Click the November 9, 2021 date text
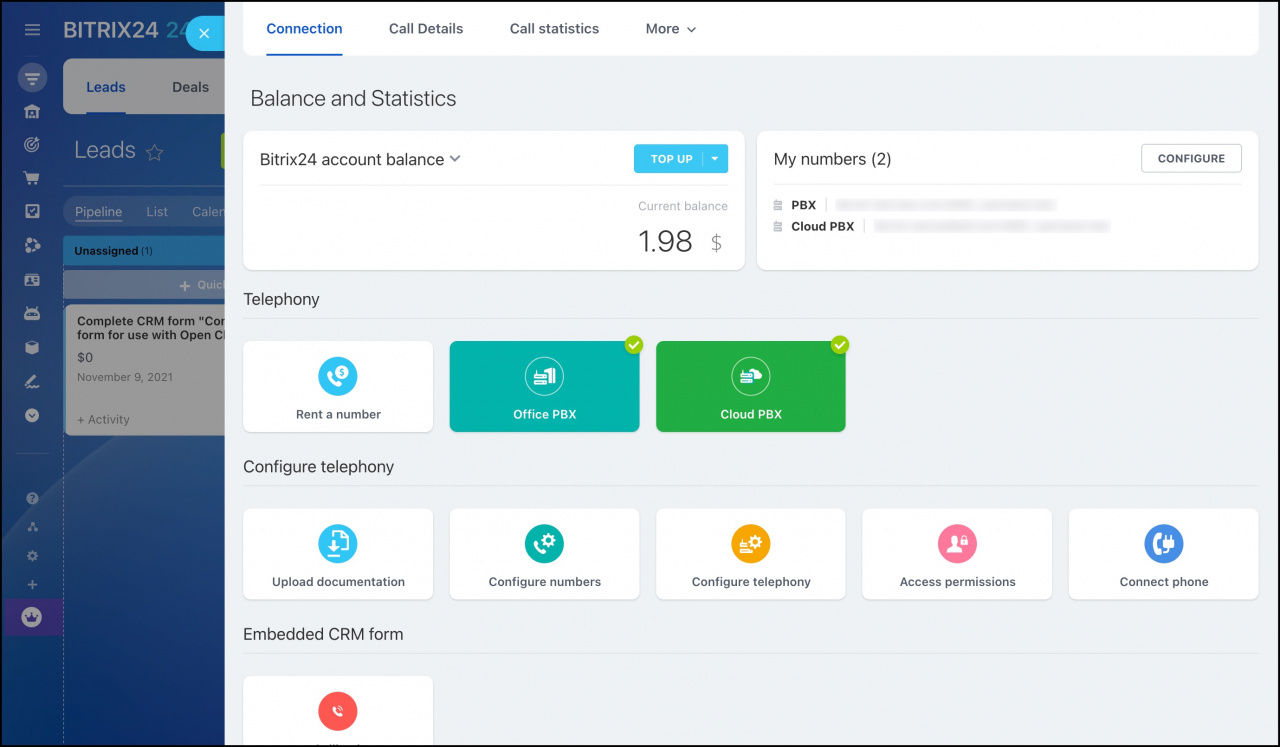The image size is (1280, 747). [x=124, y=377]
